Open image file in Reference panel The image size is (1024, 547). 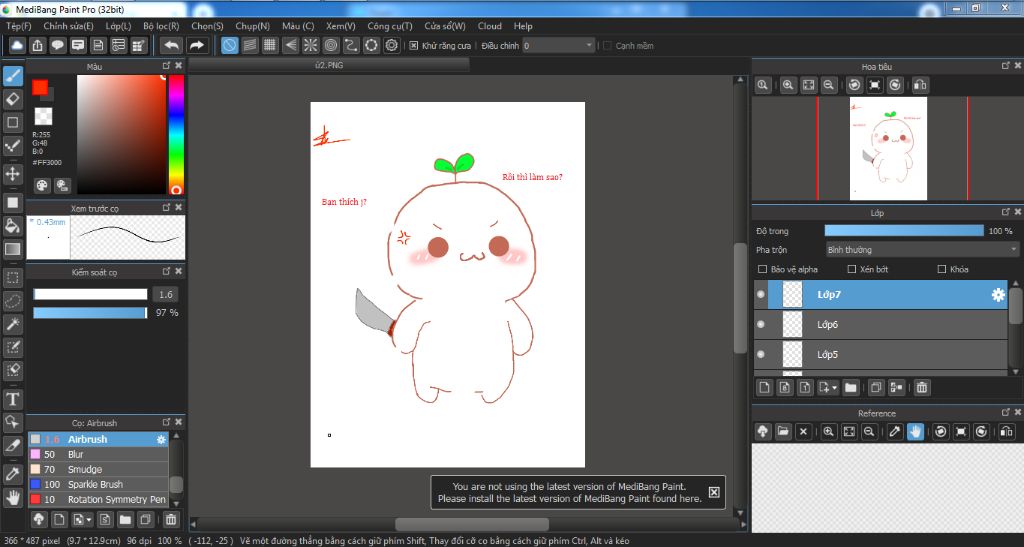click(x=783, y=431)
